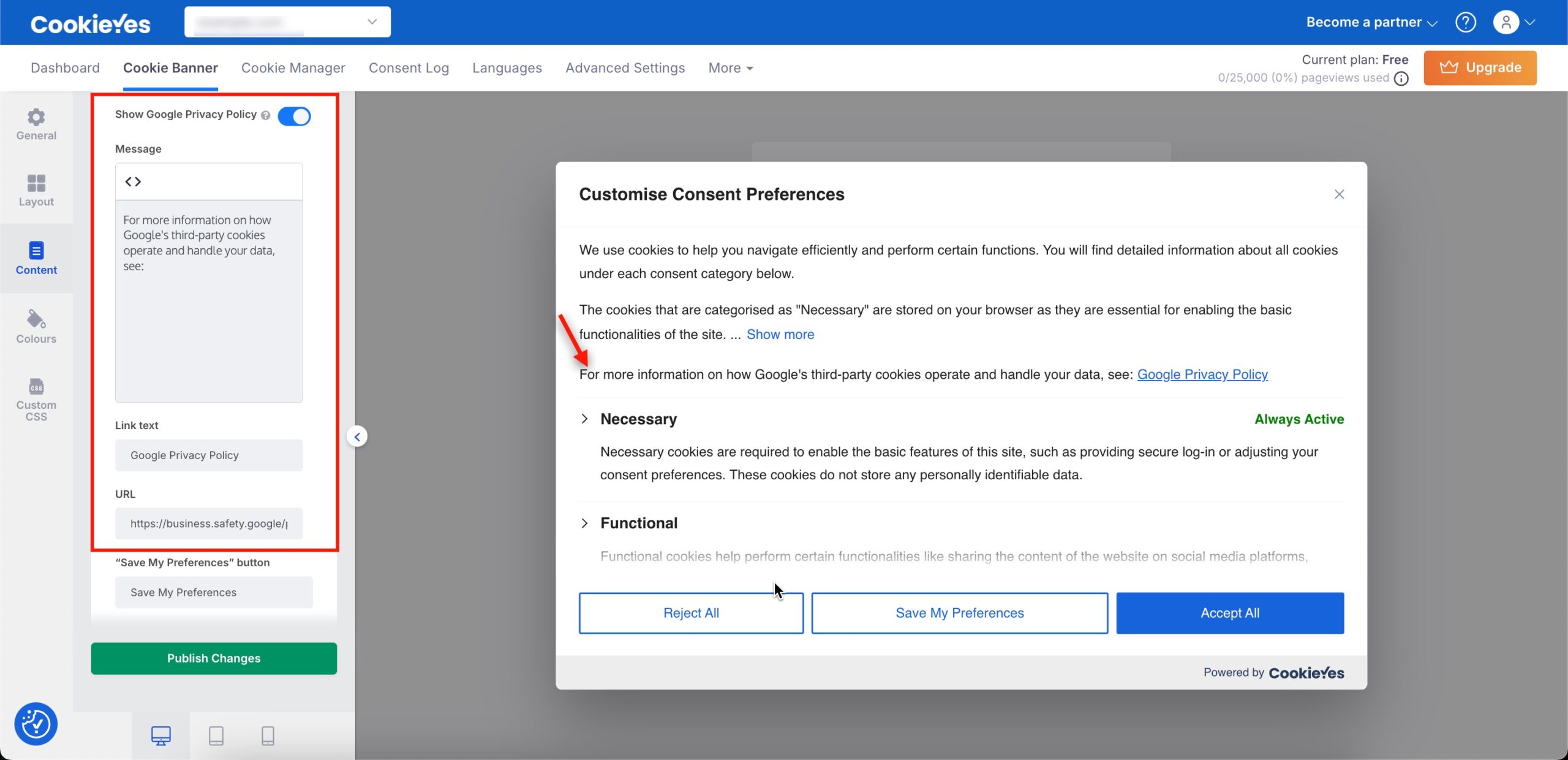Select the desktop preview mode

pyautogui.click(x=160, y=735)
